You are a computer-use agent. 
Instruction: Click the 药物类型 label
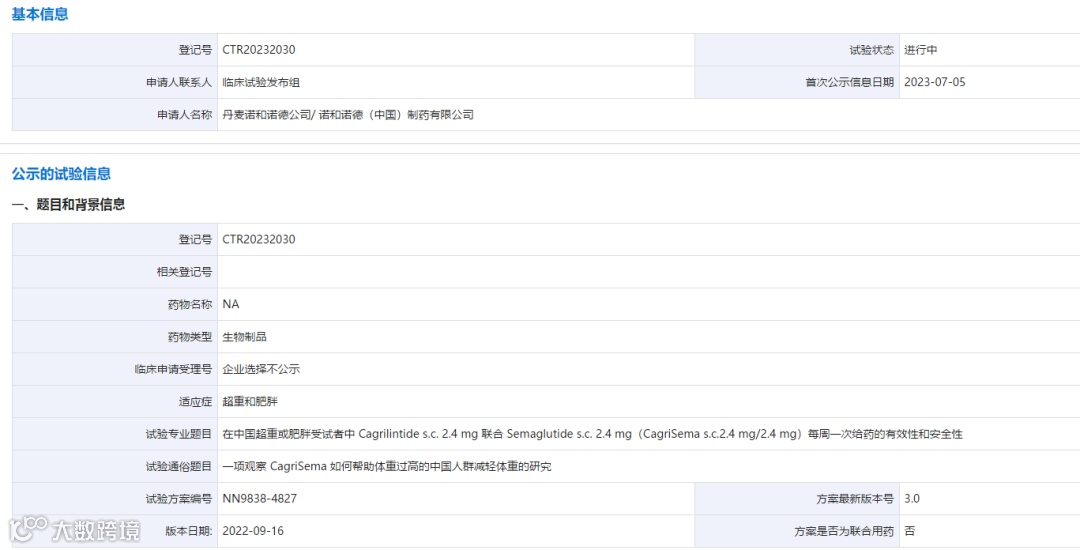pyautogui.click(x=190, y=337)
